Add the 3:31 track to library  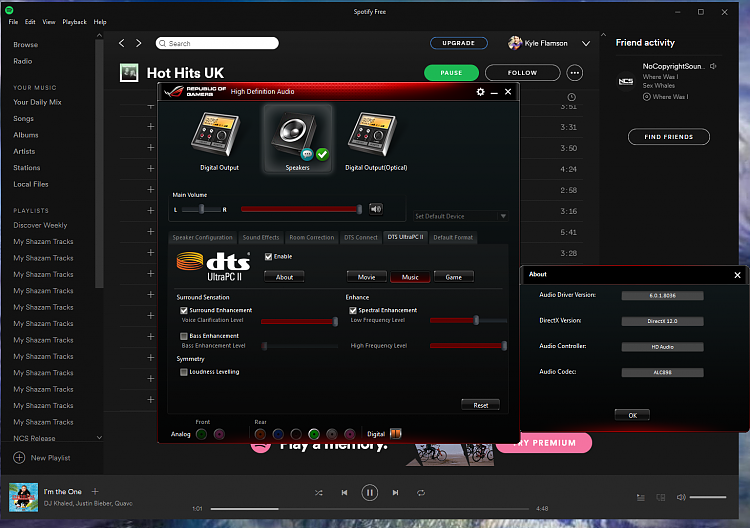pyautogui.click(x=151, y=127)
